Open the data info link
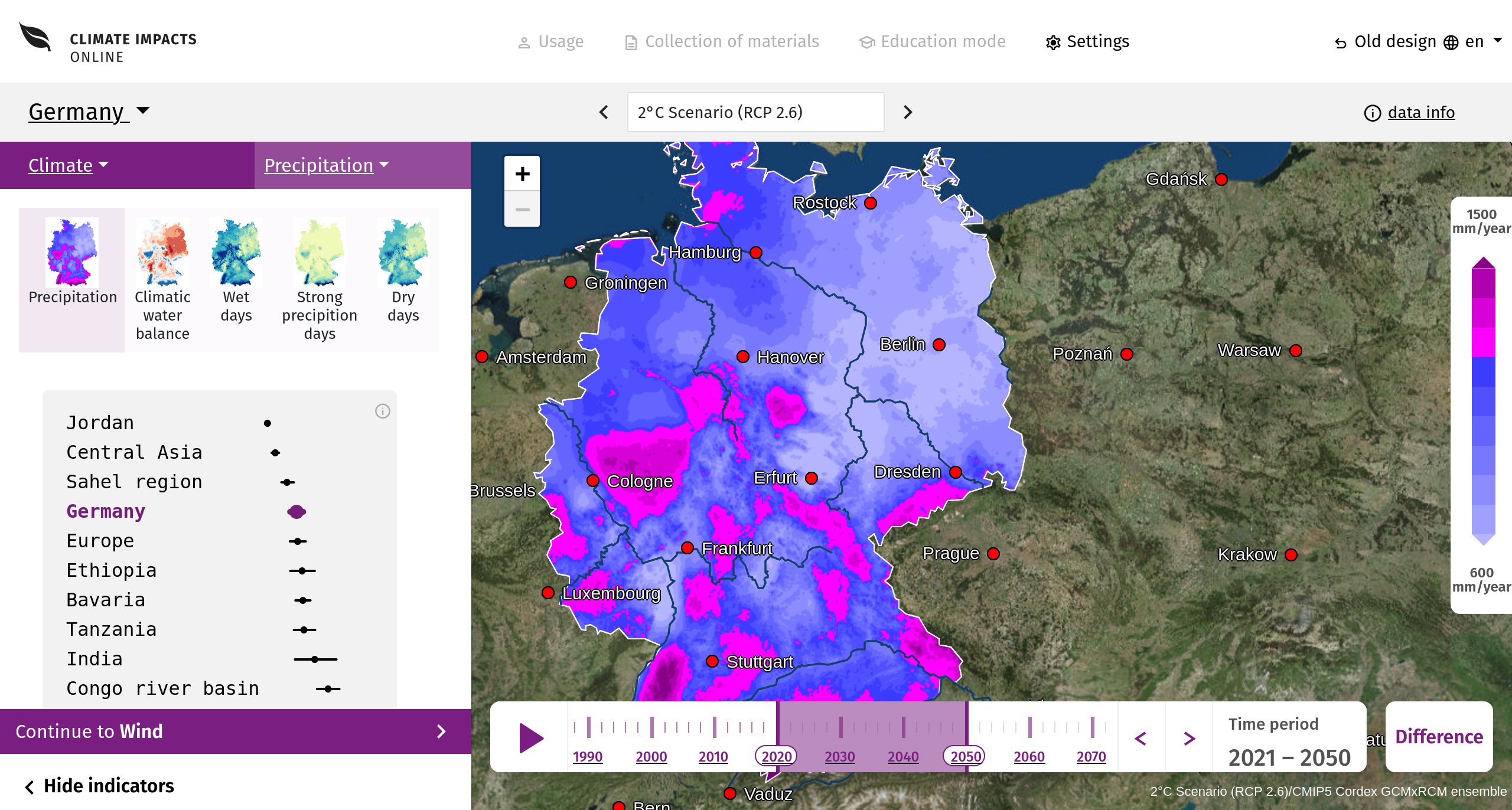The image size is (1512, 810). (1409, 112)
